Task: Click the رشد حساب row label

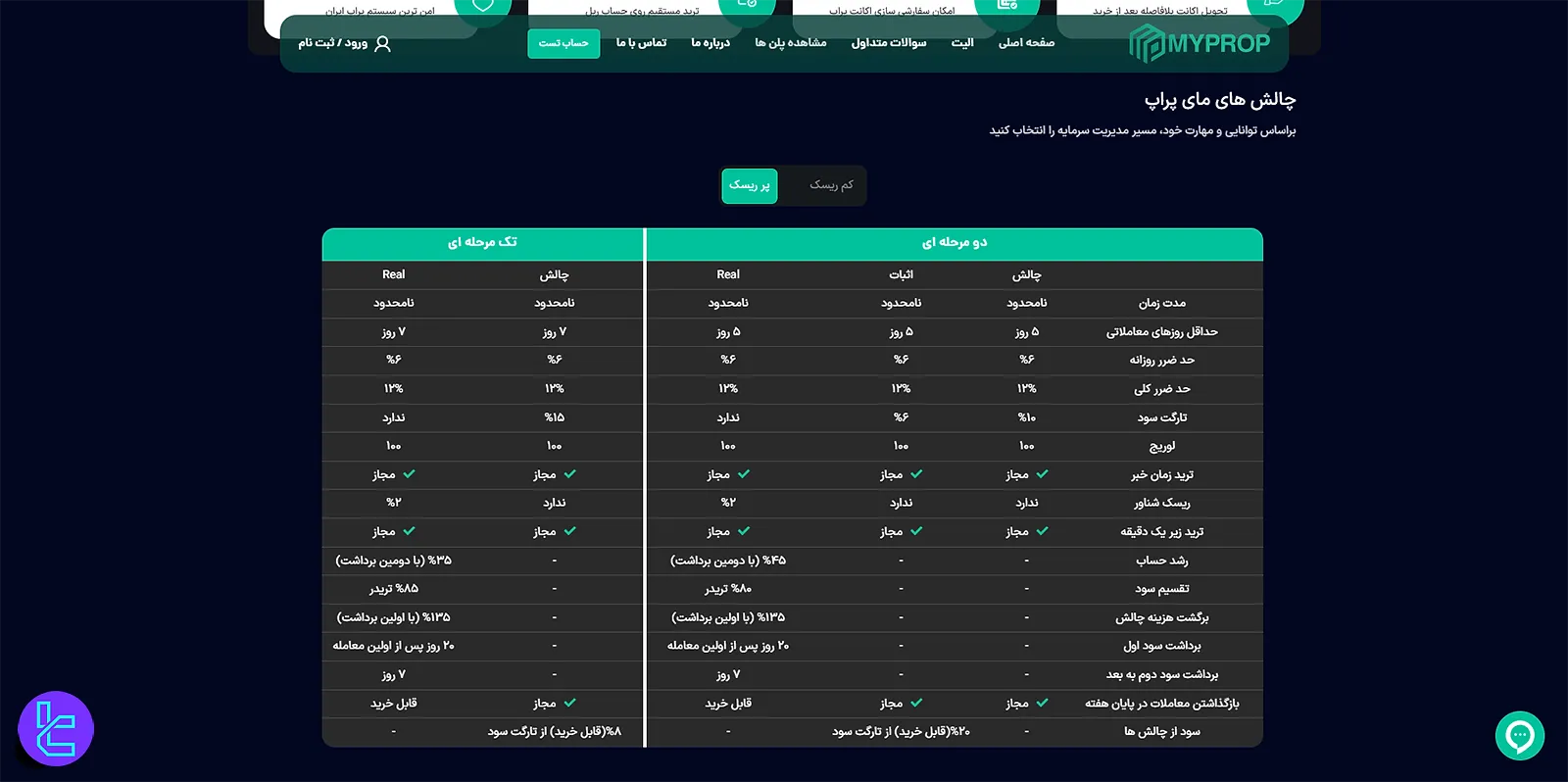Action: 1162,561
